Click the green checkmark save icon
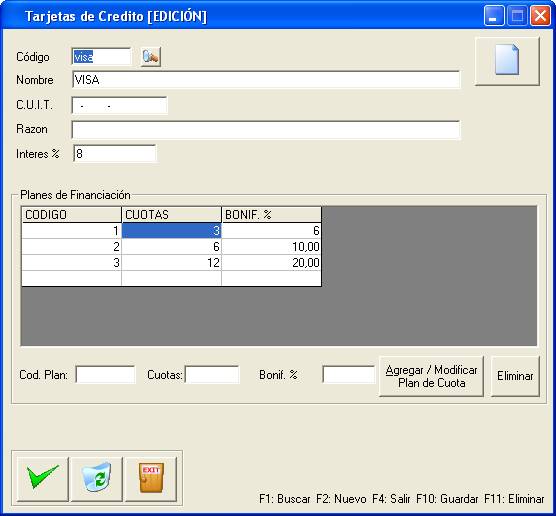 coord(43,478)
